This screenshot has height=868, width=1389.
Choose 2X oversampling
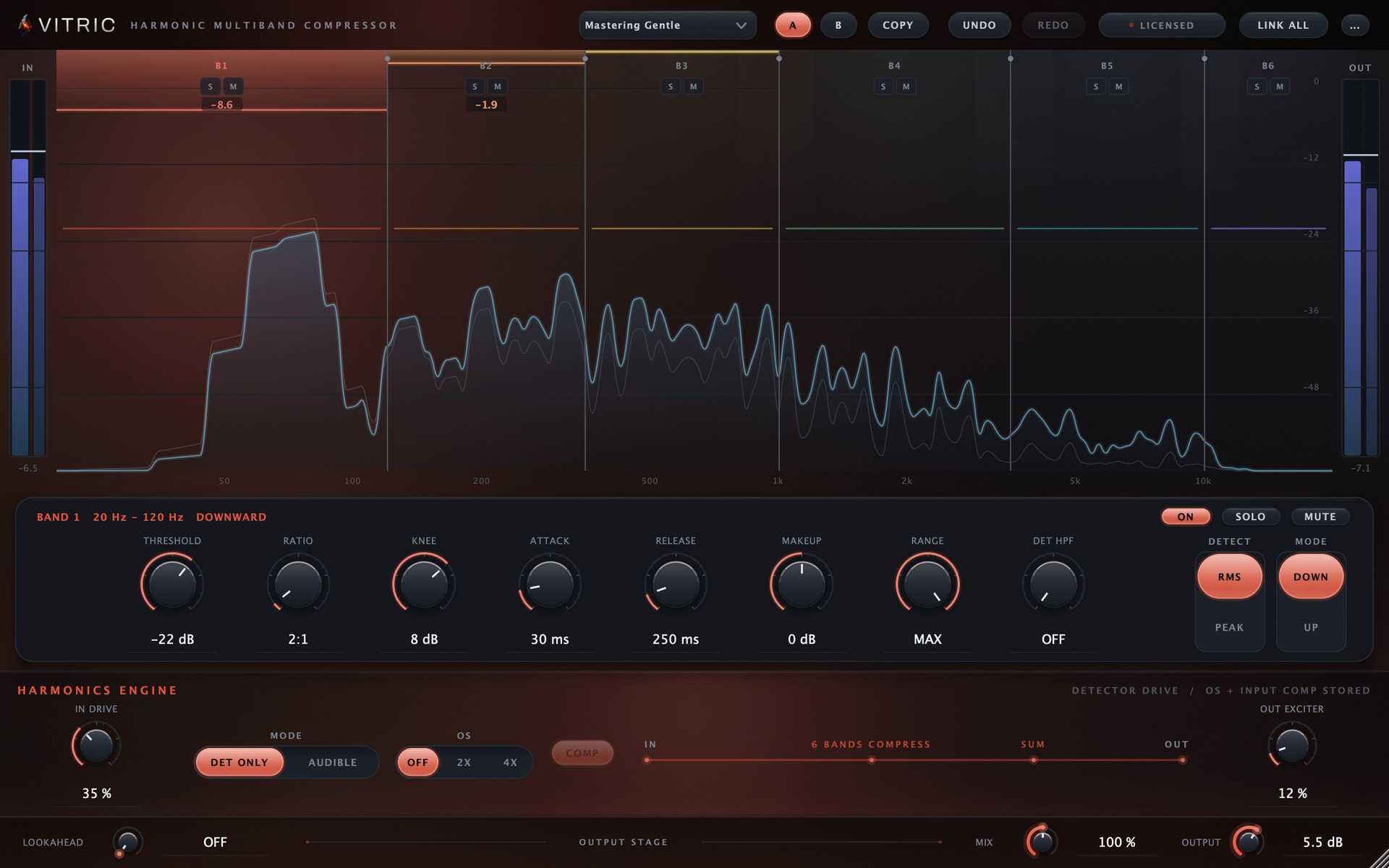464,762
